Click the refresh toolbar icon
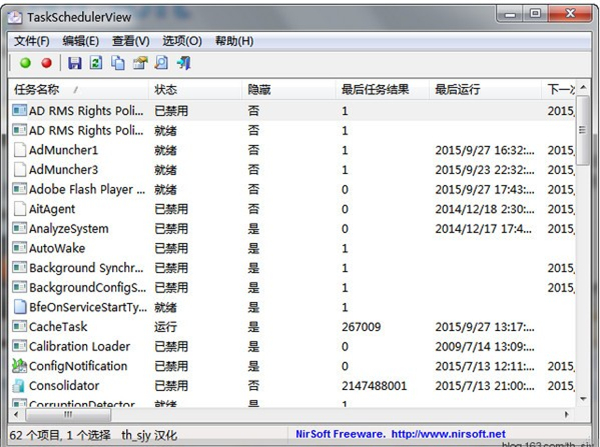 (x=96, y=63)
